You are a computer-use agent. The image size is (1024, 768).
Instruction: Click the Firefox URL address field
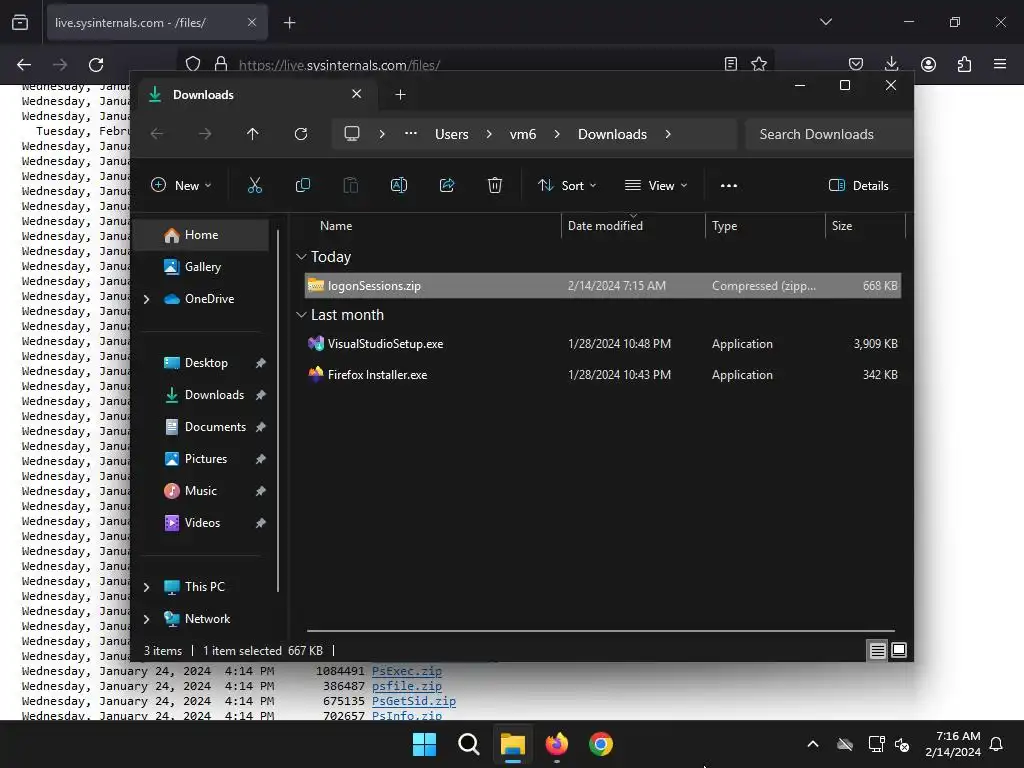[x=477, y=65]
